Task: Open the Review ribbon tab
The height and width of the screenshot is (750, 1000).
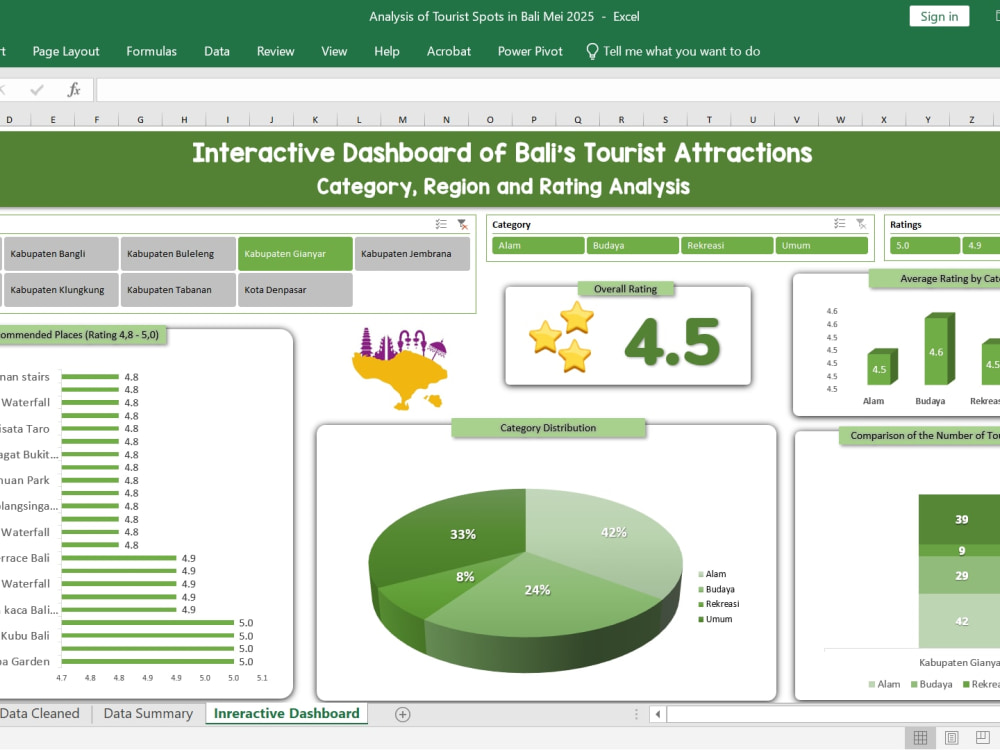Action: click(x=276, y=52)
